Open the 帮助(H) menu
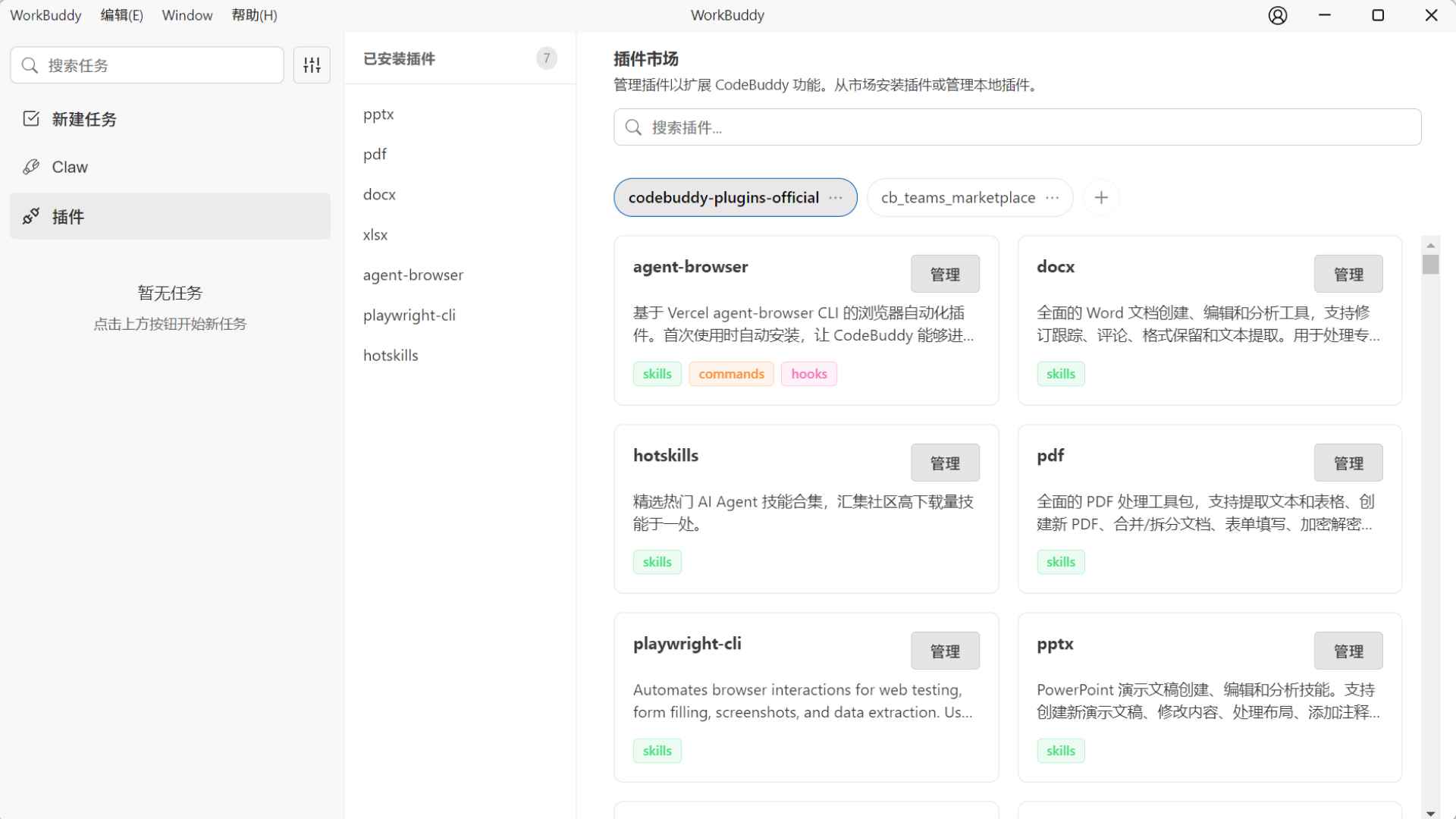 [x=254, y=15]
